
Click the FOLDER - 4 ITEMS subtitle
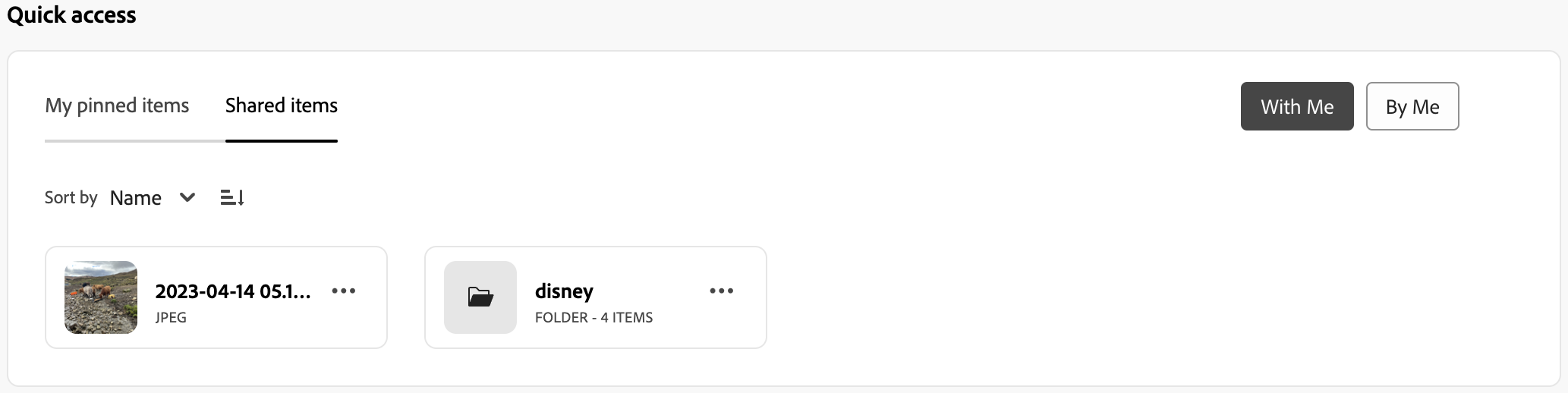[594, 318]
